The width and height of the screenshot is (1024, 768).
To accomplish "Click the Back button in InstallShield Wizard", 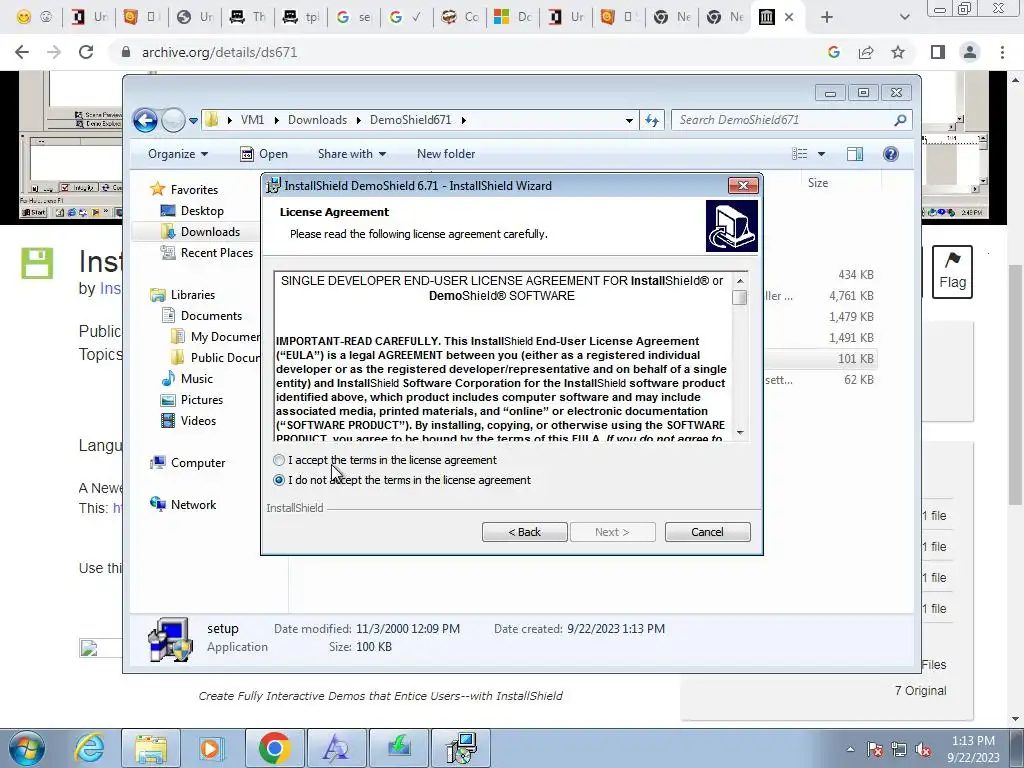I will [524, 532].
